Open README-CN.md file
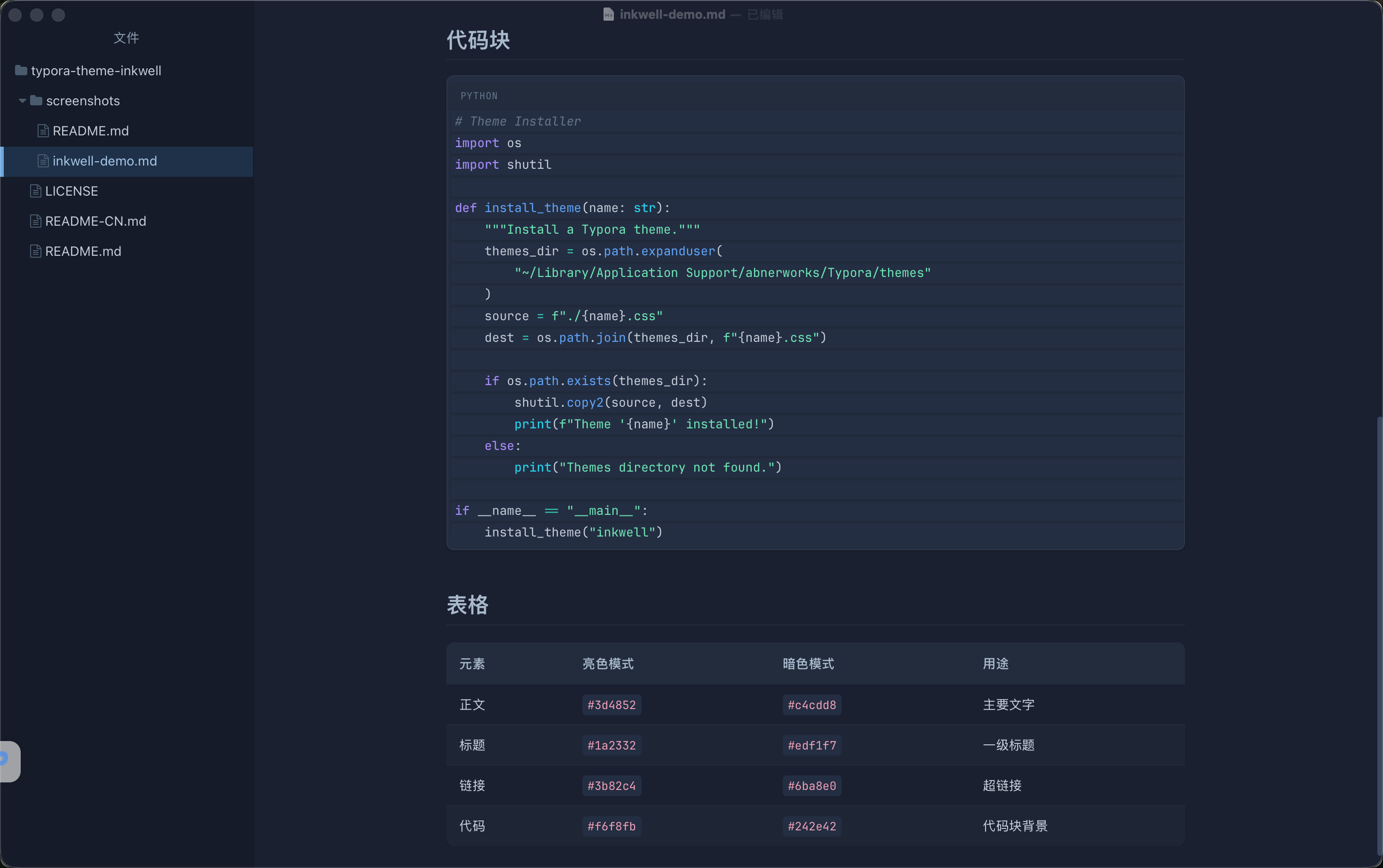This screenshot has height=868, width=1383. 96,221
